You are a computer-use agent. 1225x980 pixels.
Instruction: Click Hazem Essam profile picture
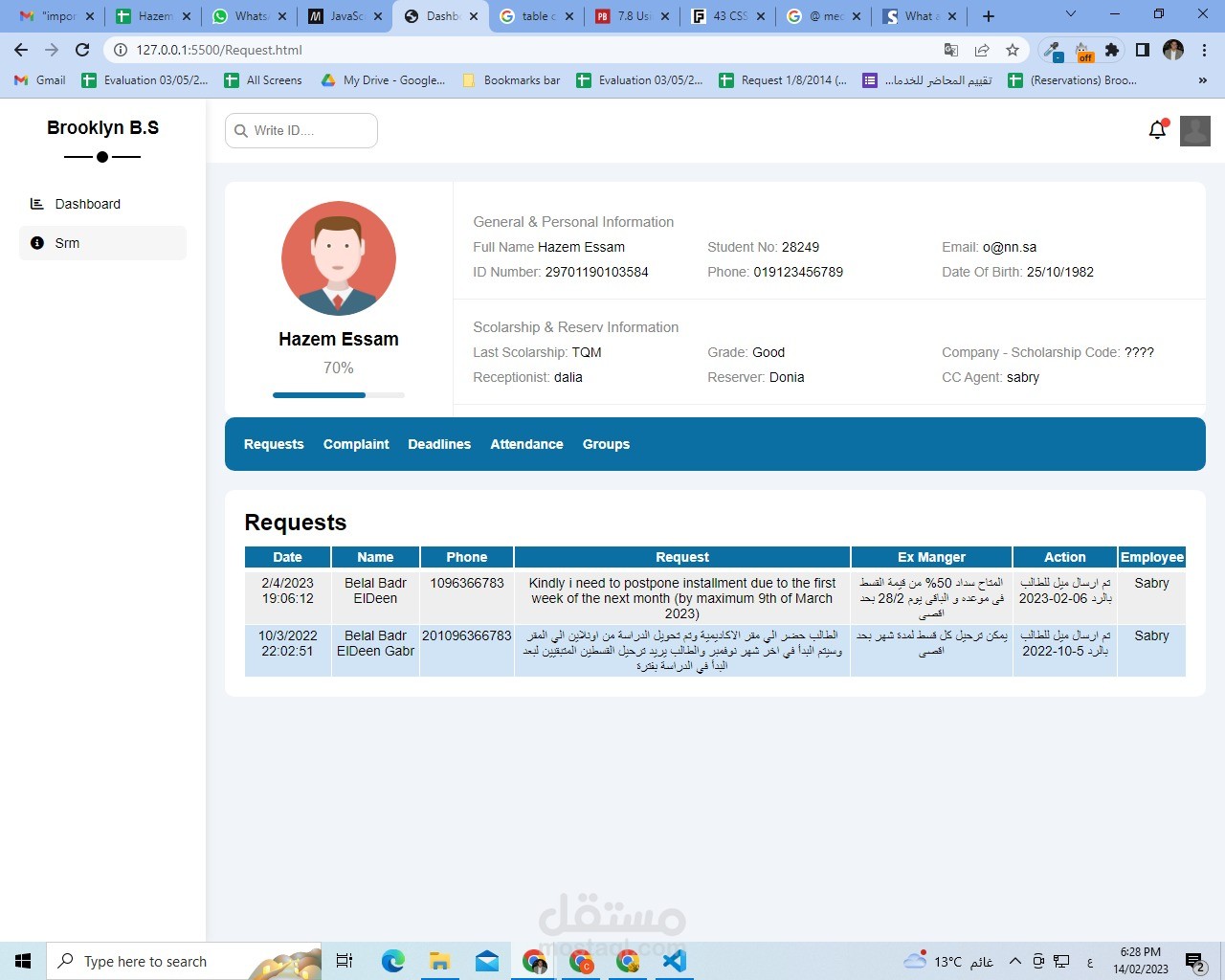(339, 258)
